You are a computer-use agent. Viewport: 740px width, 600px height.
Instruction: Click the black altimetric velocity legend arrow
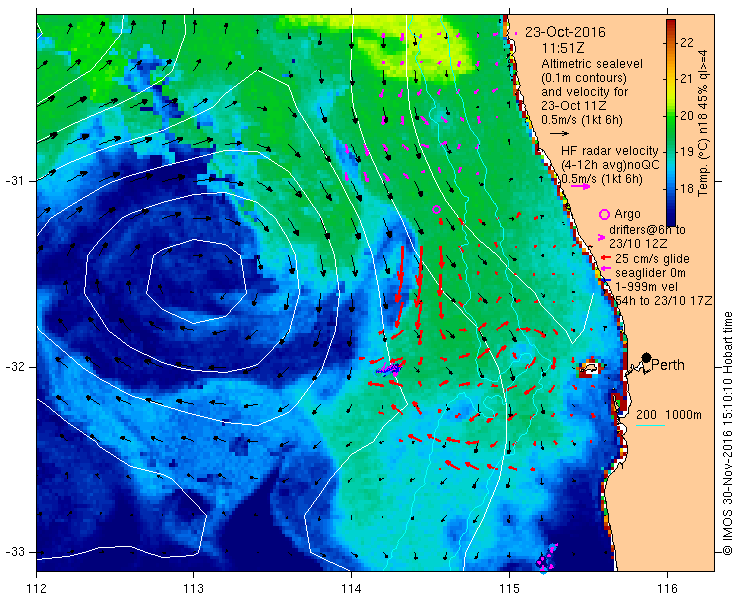(560, 134)
